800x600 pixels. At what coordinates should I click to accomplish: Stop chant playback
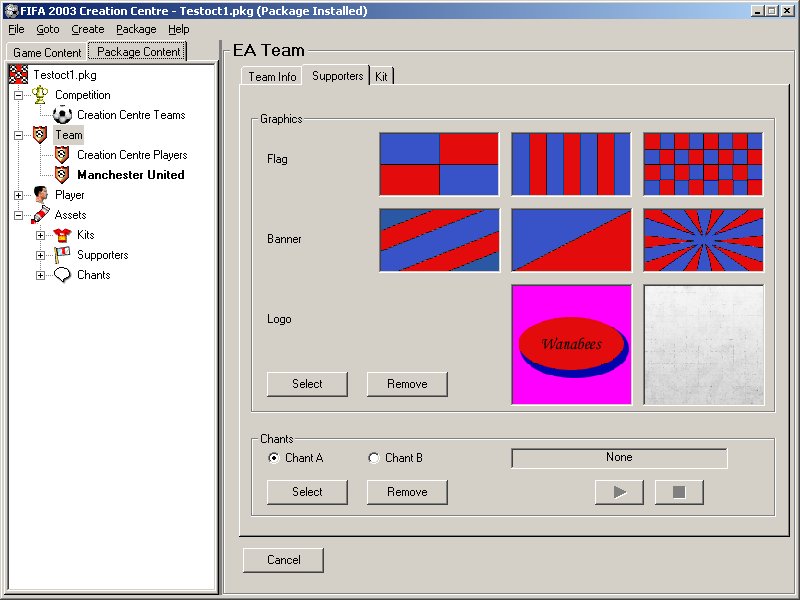[x=679, y=492]
